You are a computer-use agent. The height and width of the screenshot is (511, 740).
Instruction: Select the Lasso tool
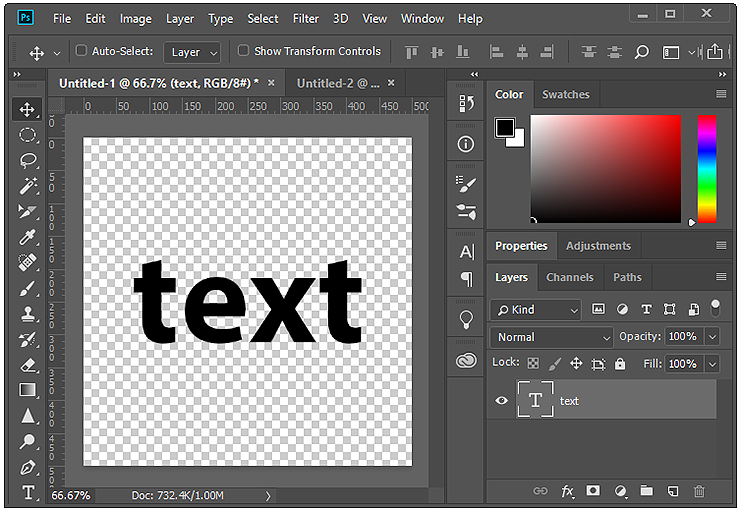27,161
